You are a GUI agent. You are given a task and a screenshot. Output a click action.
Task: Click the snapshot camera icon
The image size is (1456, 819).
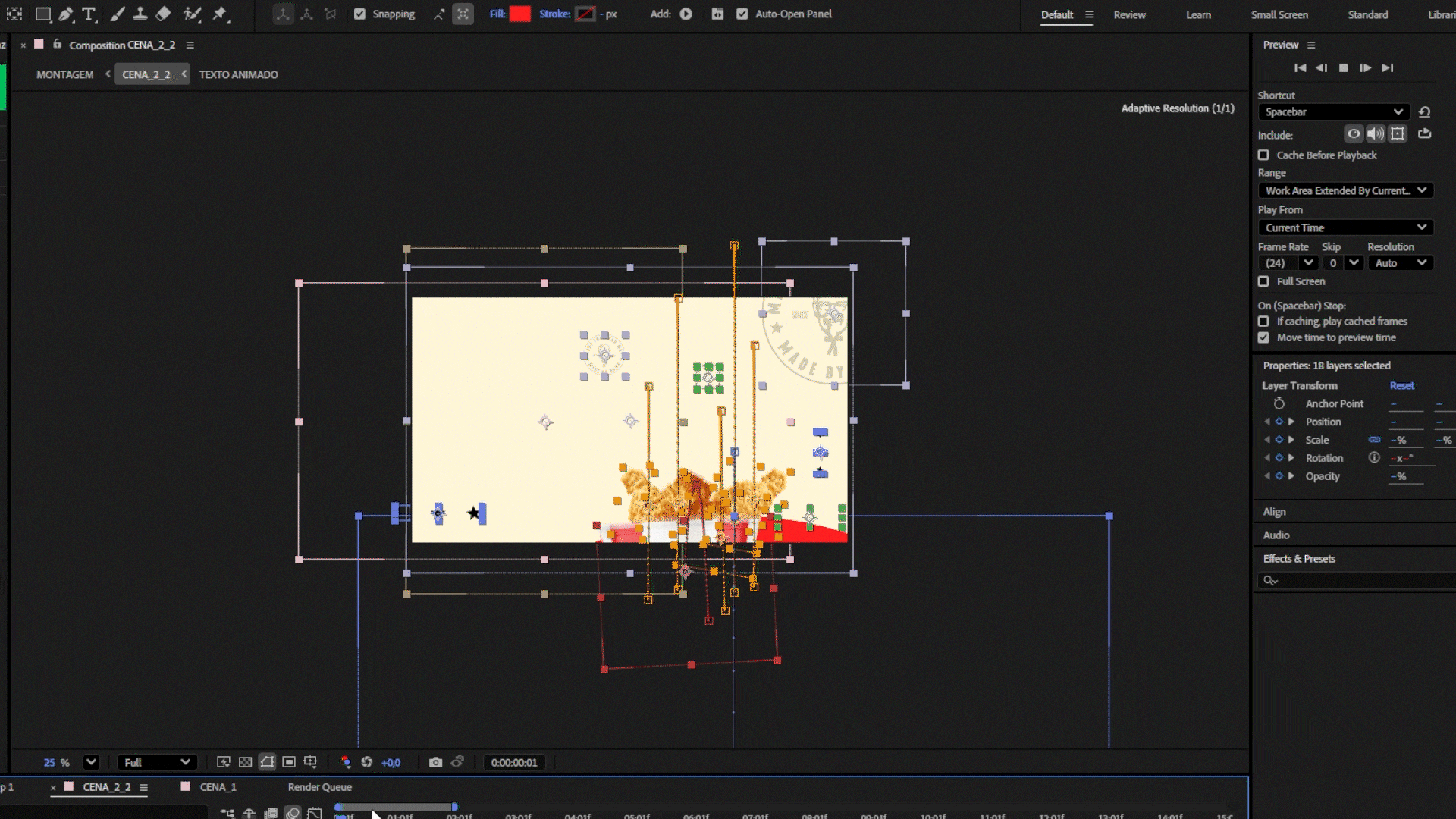435,762
